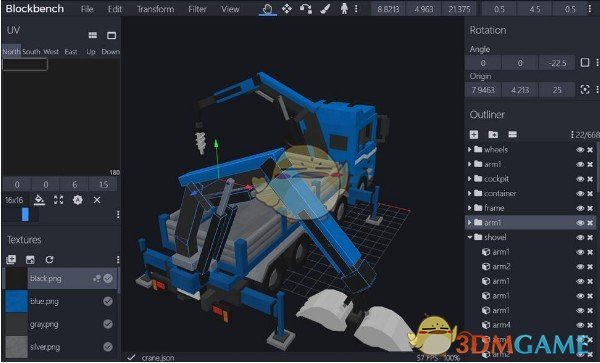Viewport: 600px width, 363px height.
Task: Open the Edit menu
Action: click(x=115, y=9)
